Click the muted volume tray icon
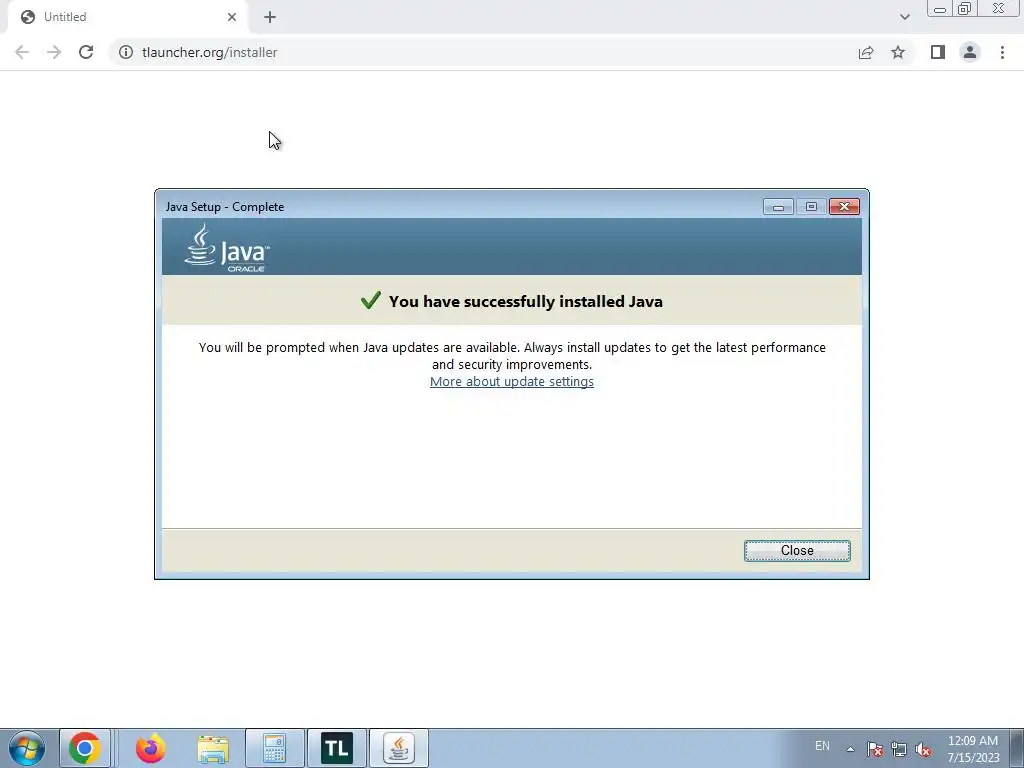This screenshot has width=1024, height=768. tap(923, 749)
